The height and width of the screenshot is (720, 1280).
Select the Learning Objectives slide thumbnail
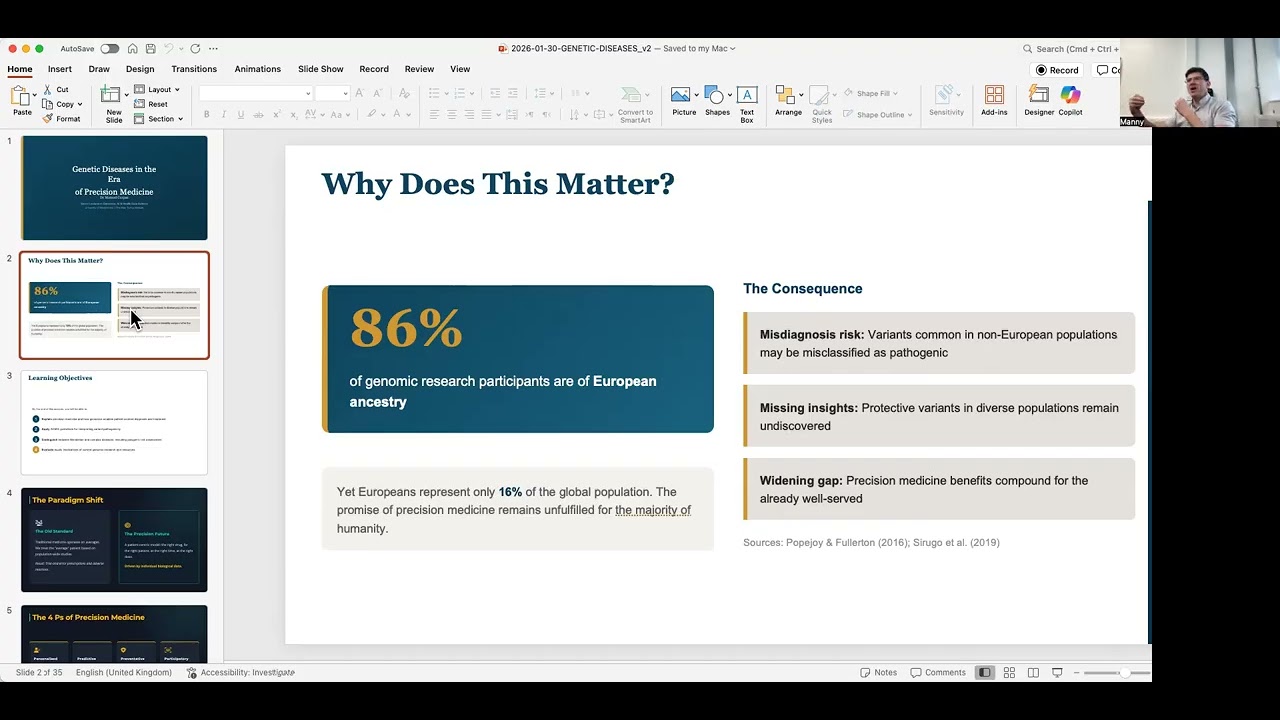tap(114, 422)
